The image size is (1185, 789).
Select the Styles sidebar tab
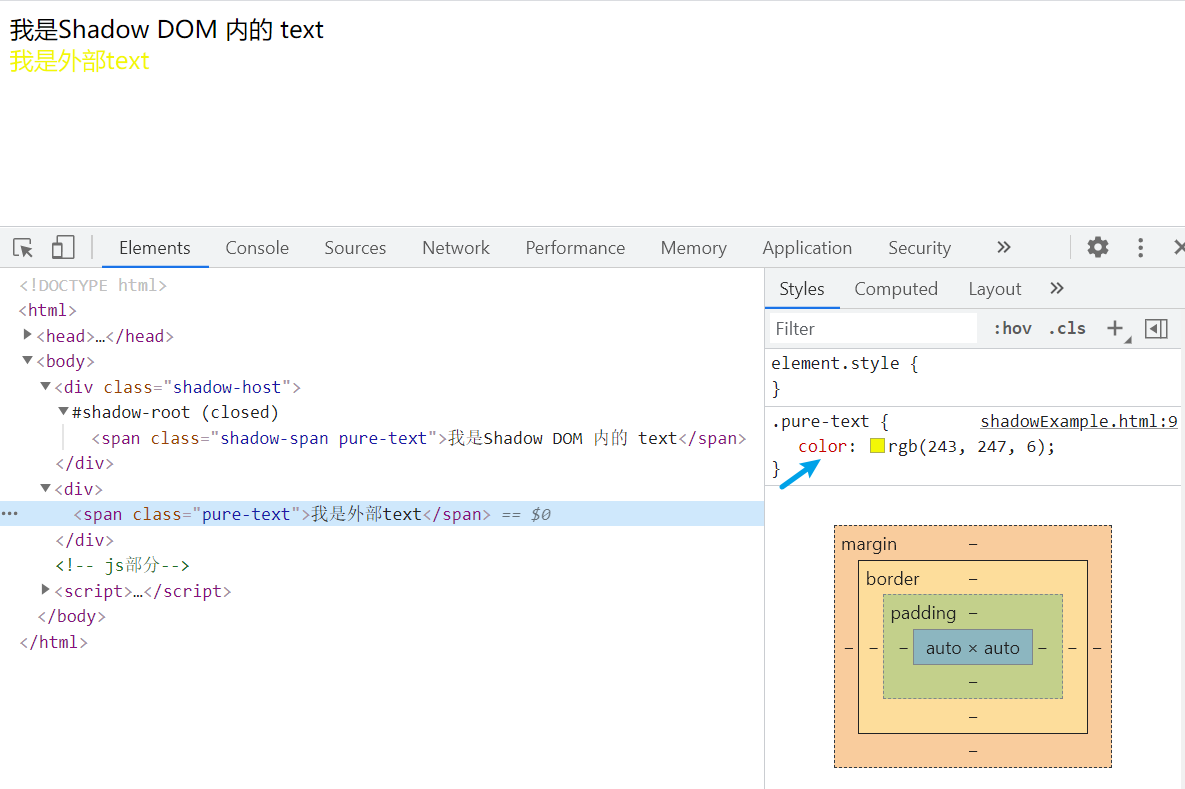(802, 289)
